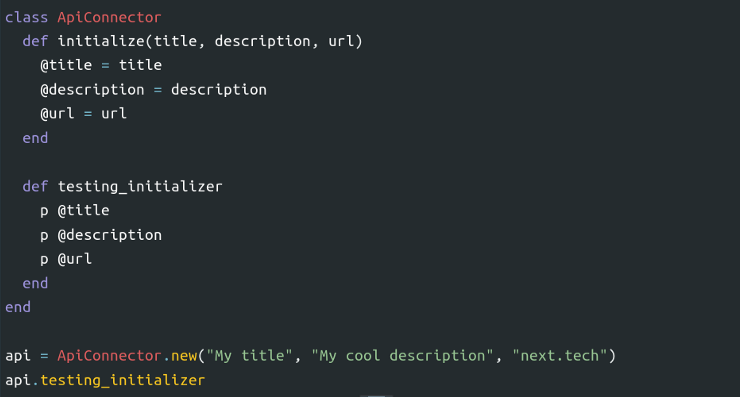Place cursor on the class keyword
This screenshot has height=397, width=740.
(x=26, y=17)
